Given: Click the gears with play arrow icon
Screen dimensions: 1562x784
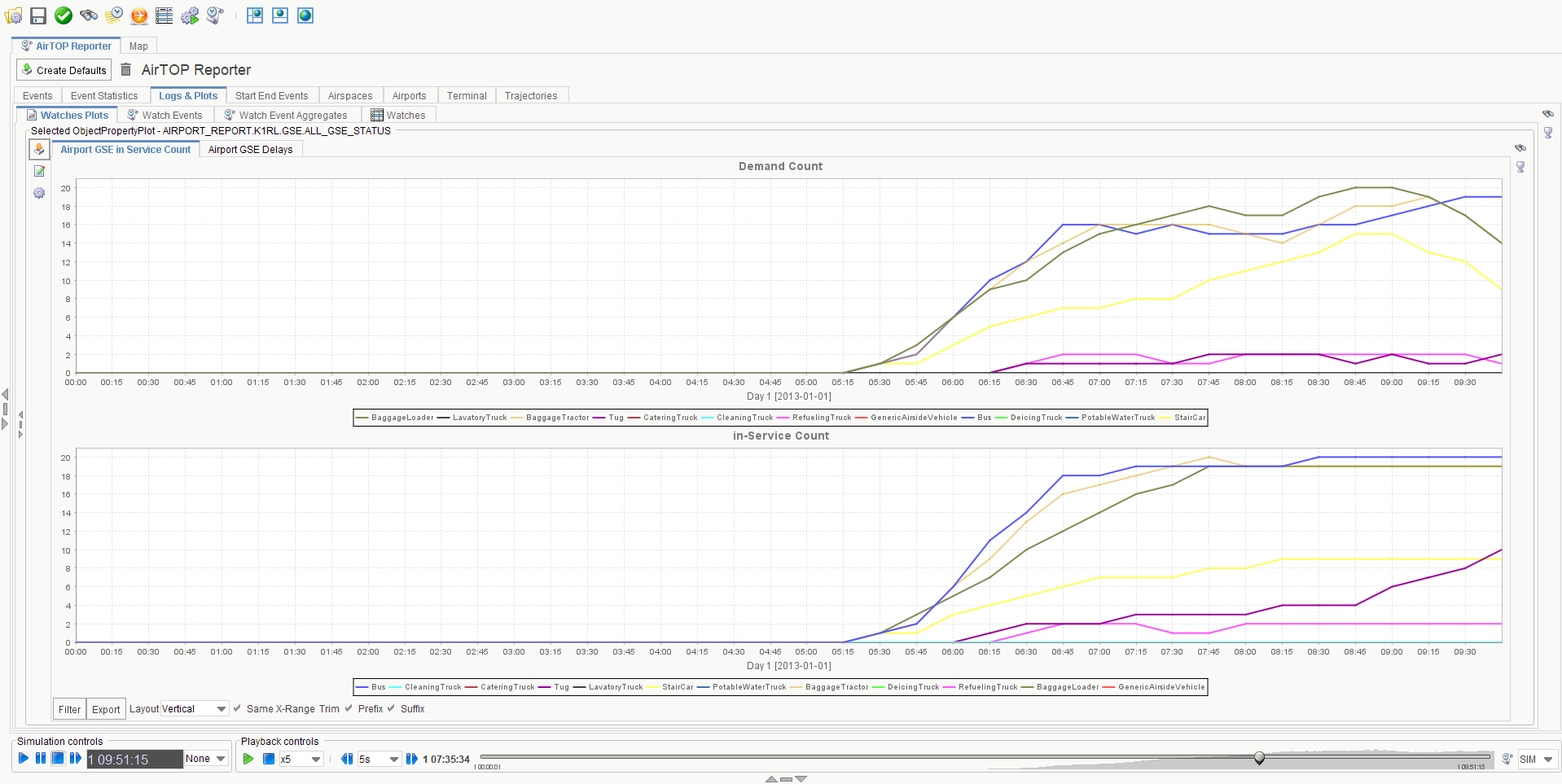Looking at the screenshot, I should (190, 15).
